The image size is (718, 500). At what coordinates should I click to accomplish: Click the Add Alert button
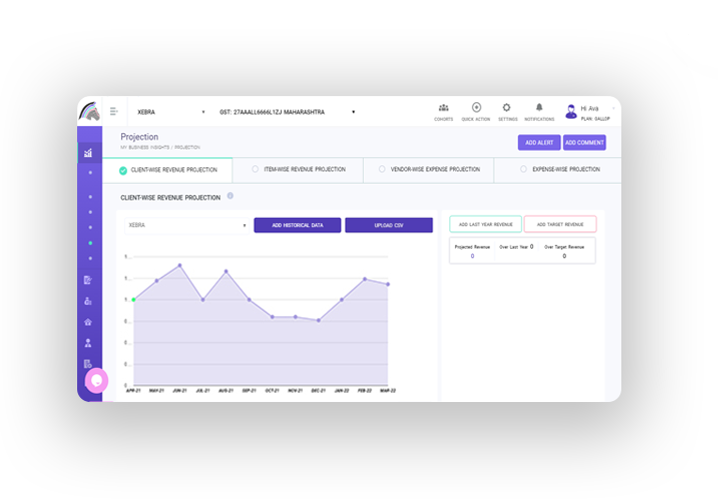tap(538, 143)
